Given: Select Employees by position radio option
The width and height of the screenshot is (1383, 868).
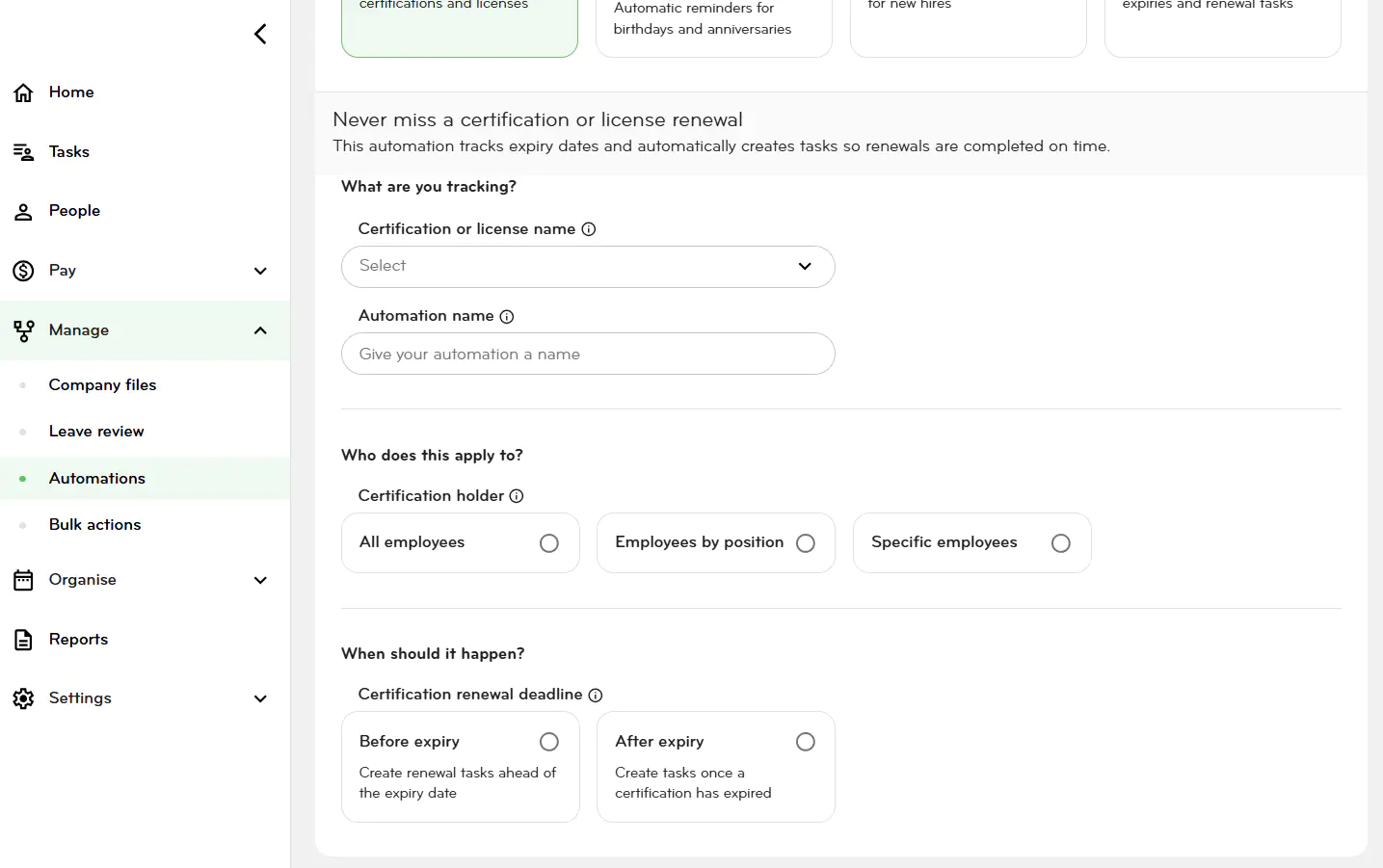Looking at the screenshot, I should click(x=806, y=543).
